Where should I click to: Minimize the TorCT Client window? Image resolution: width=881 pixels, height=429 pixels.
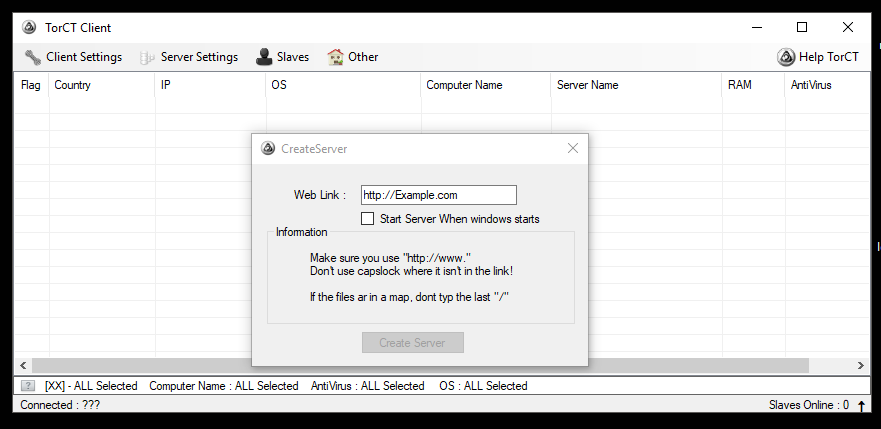(x=757, y=27)
